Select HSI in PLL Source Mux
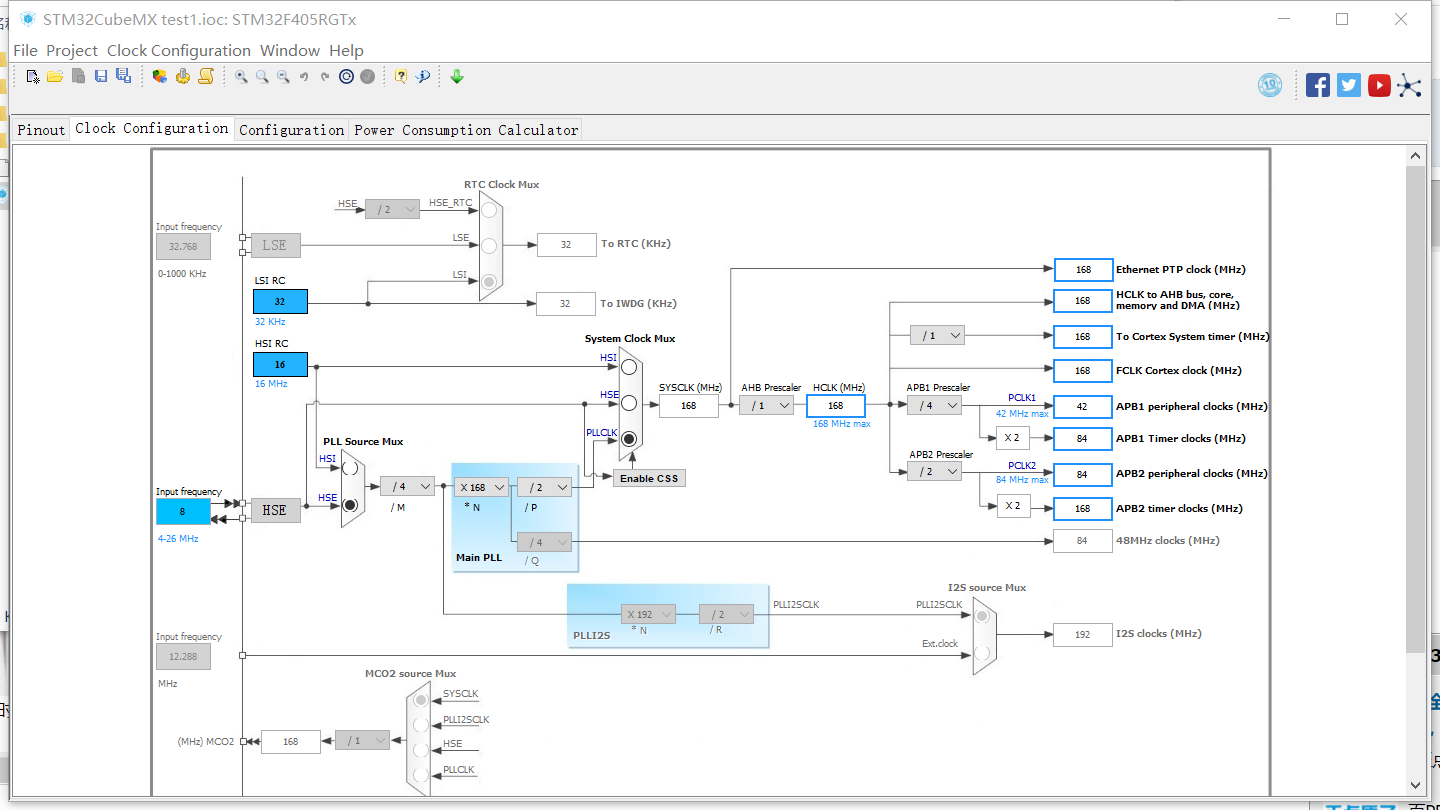1440x810 pixels. tap(350, 467)
